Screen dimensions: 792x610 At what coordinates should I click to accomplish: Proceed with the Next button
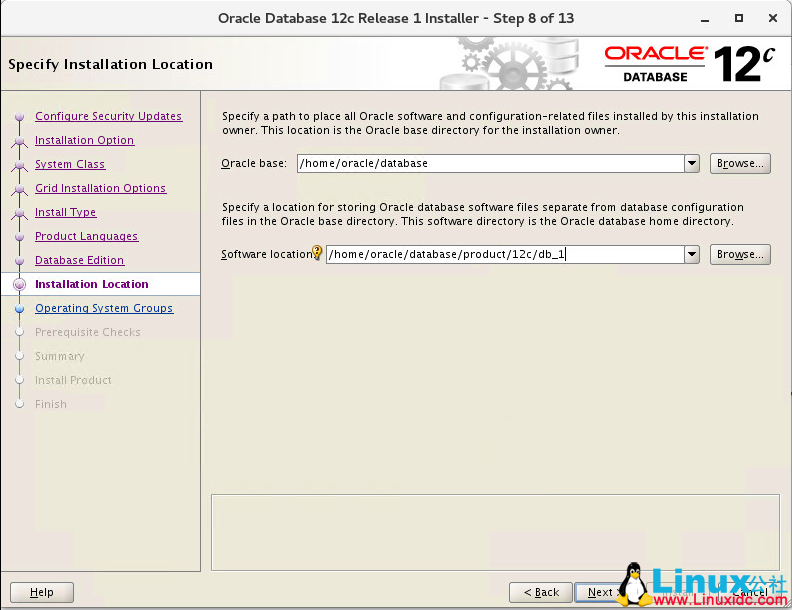point(601,592)
